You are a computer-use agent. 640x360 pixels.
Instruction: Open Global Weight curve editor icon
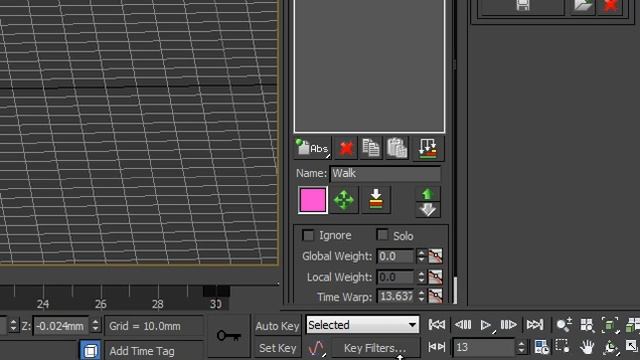pyautogui.click(x=436, y=256)
